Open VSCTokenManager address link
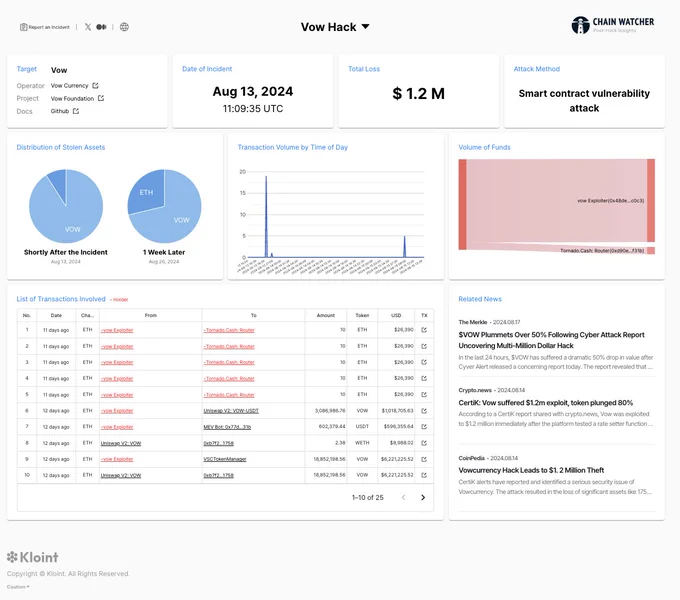This screenshot has height=600, width=680. [x=225, y=459]
